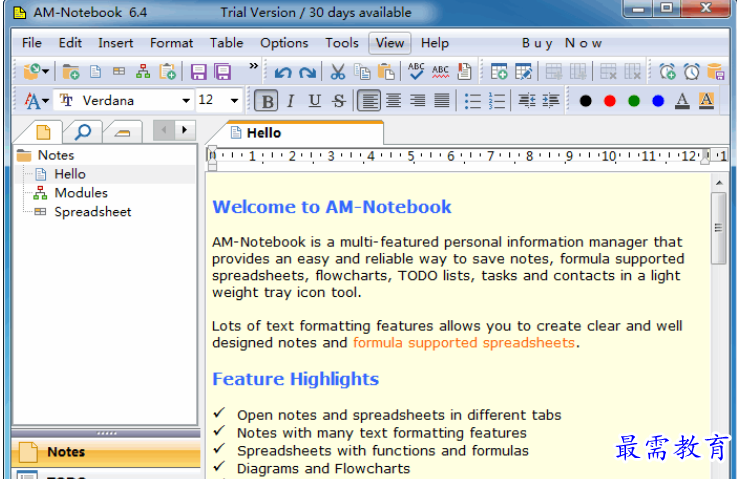Image resolution: width=737 pixels, height=479 pixels.
Task: Click the alarm clock icon
Action: click(x=691, y=71)
